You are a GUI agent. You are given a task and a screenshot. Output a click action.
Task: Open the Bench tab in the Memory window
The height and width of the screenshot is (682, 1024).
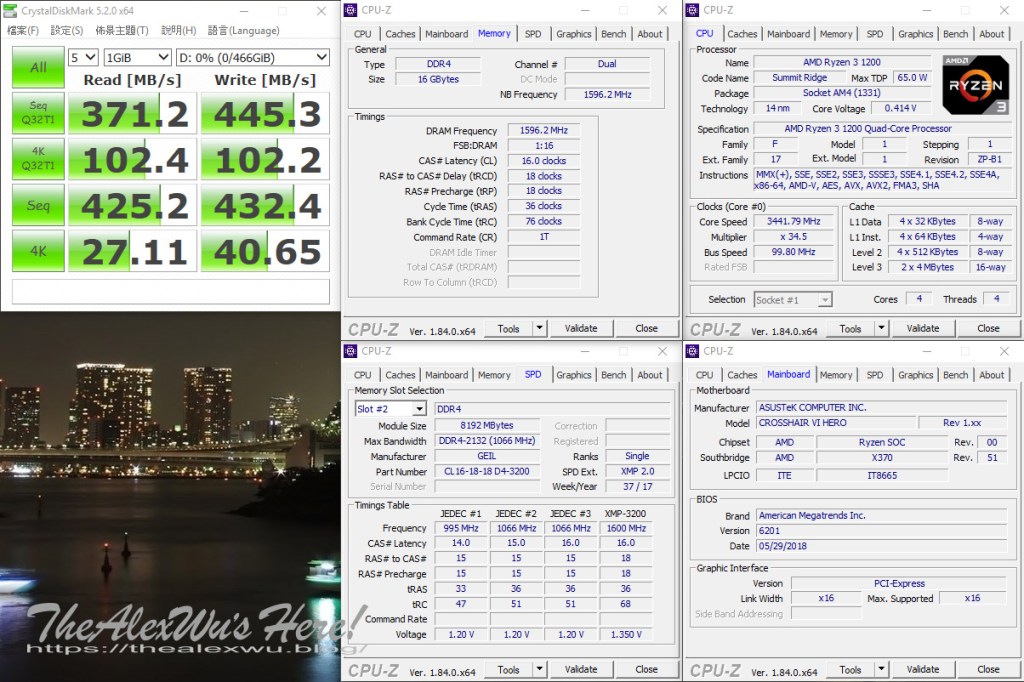614,33
